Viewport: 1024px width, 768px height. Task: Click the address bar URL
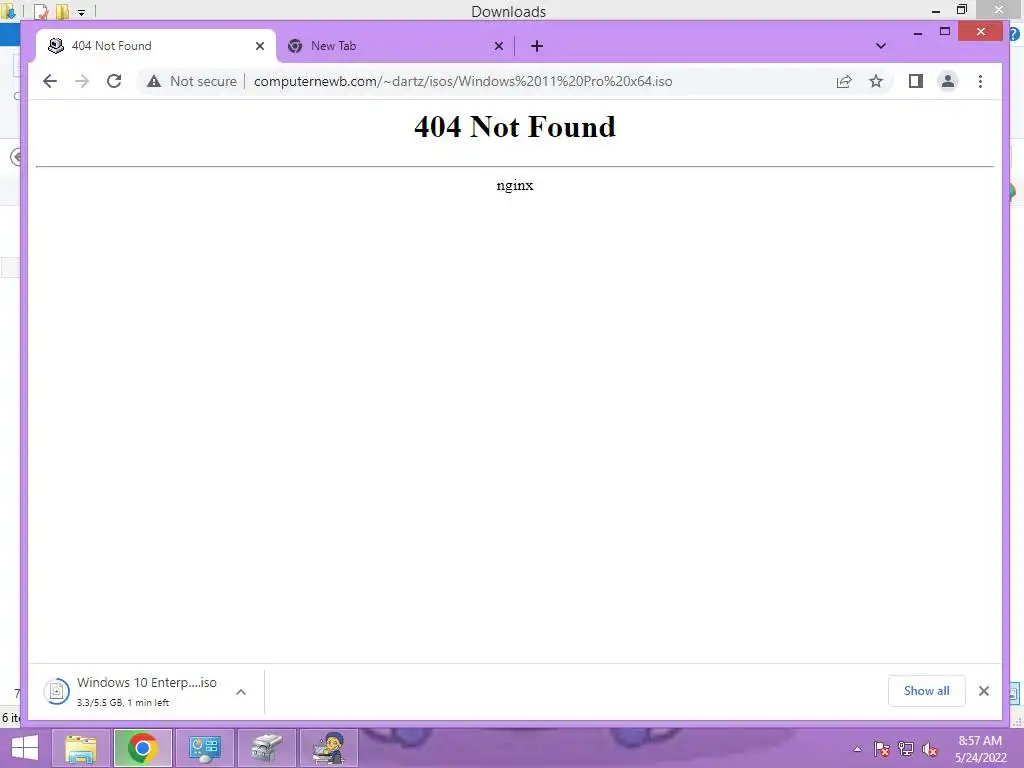point(463,81)
